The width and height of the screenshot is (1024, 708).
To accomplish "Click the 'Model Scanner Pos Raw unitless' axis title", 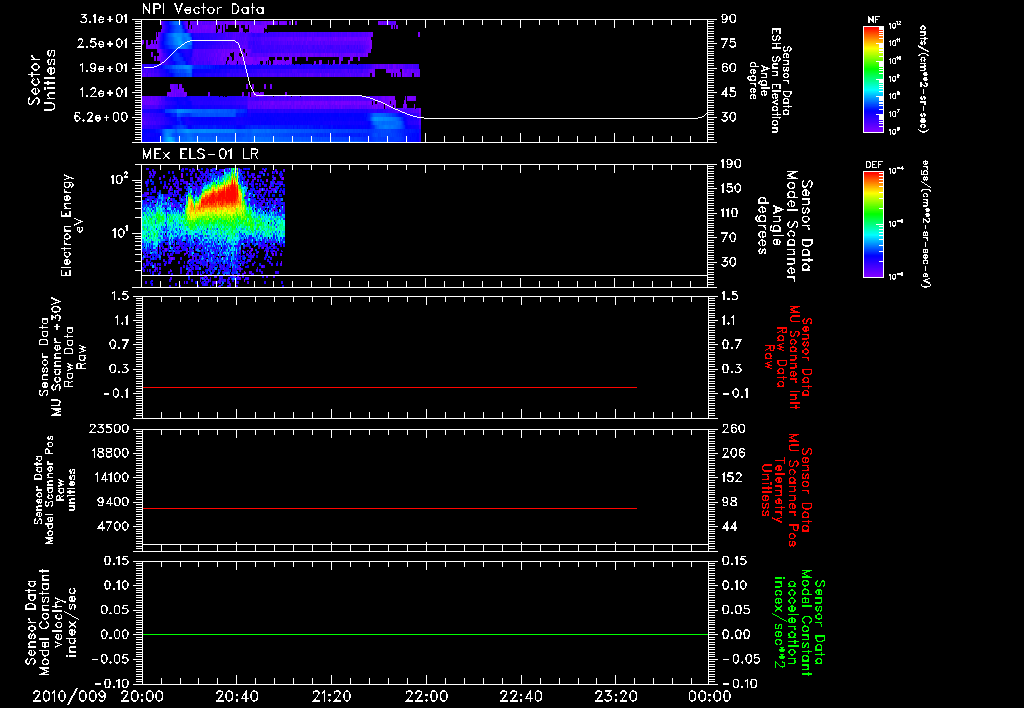I will 55,490.
